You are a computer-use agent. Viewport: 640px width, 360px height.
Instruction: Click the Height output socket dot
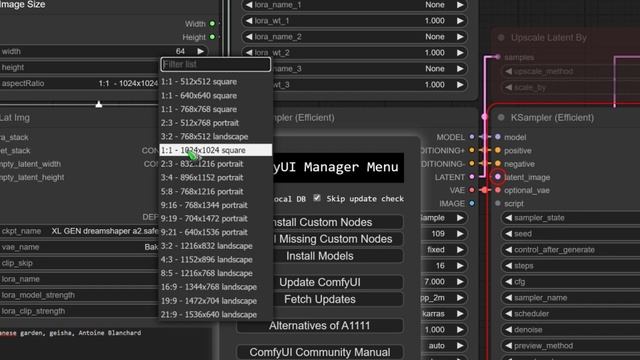[x=212, y=37]
